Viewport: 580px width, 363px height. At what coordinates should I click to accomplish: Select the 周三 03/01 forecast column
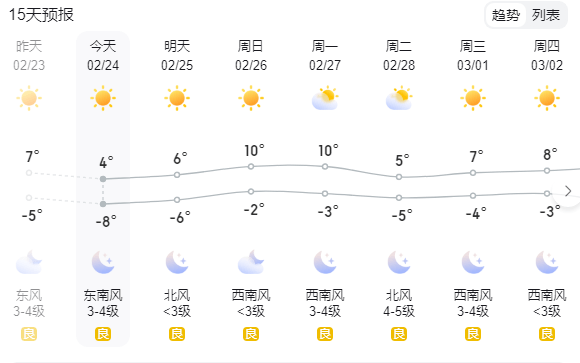pyautogui.click(x=473, y=189)
